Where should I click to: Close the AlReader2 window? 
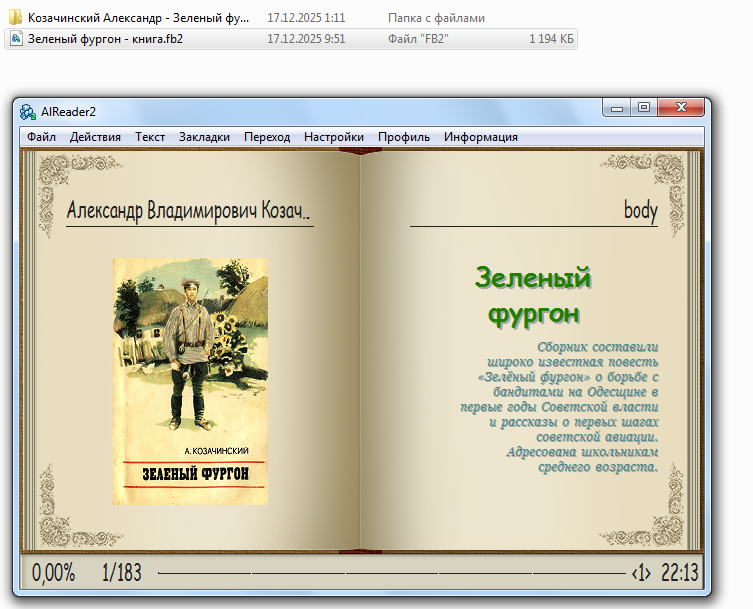[681, 108]
